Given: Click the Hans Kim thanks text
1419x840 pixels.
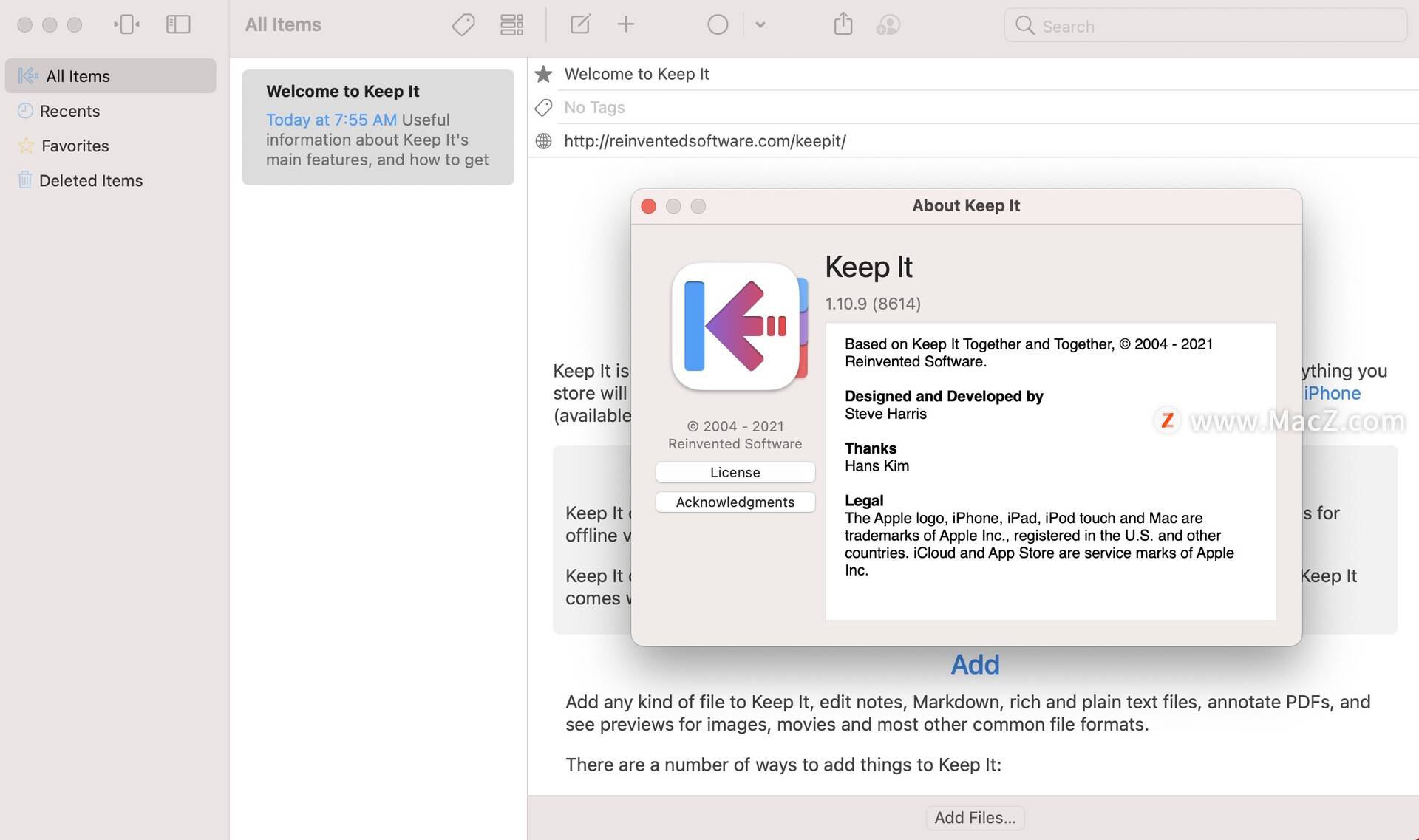Looking at the screenshot, I should coord(877,466).
